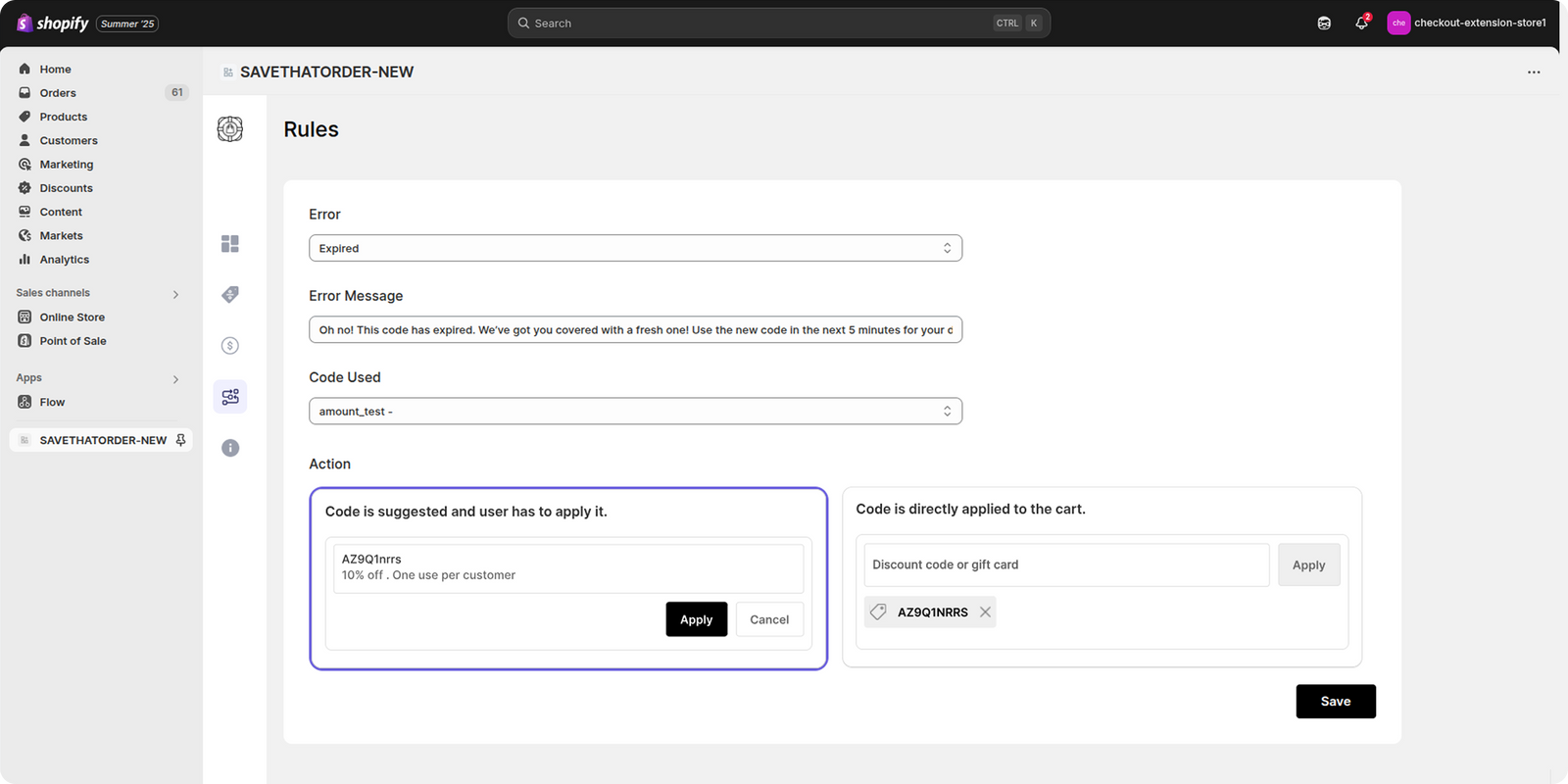
Task: Open the Error type dropdown
Action: tap(635, 249)
